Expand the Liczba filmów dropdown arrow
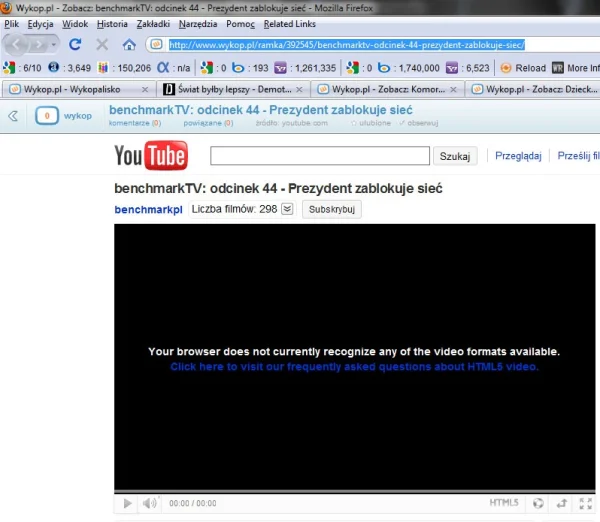Viewport: 600px width, 522px height. (287, 209)
